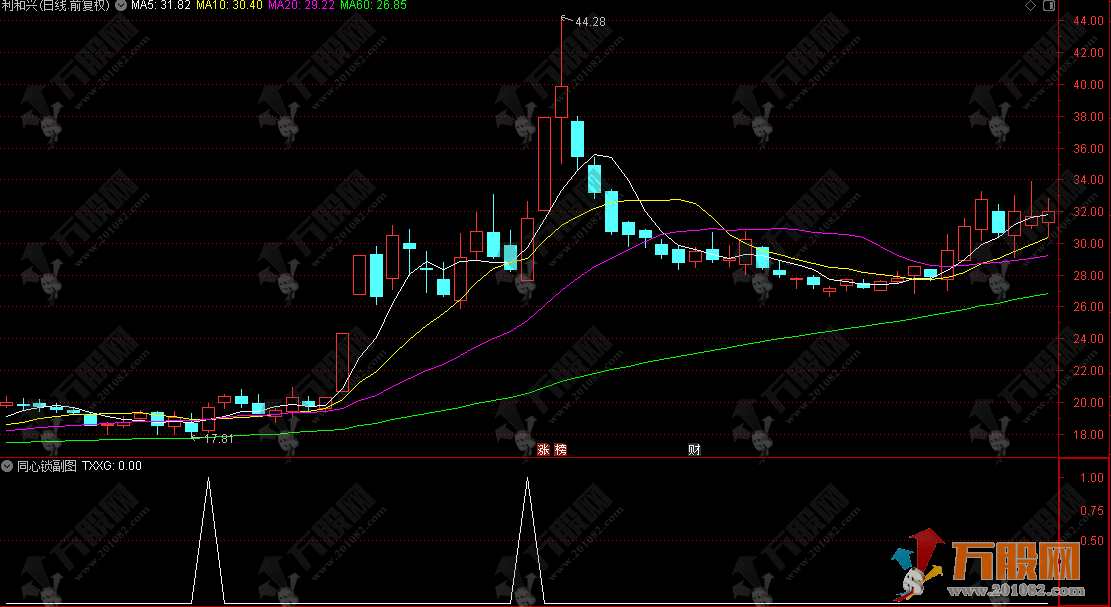
Task: Click the 0.75 sub-chart axis label
Action: coord(1091,510)
